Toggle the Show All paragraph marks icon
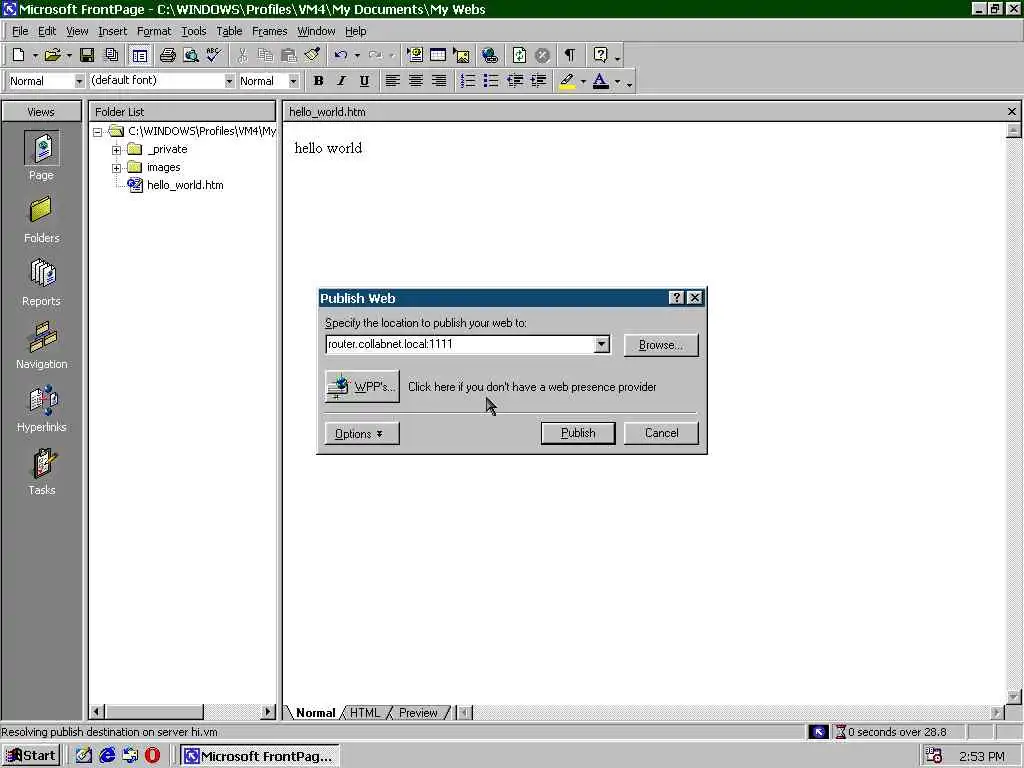This screenshot has width=1024, height=768. coord(570,56)
